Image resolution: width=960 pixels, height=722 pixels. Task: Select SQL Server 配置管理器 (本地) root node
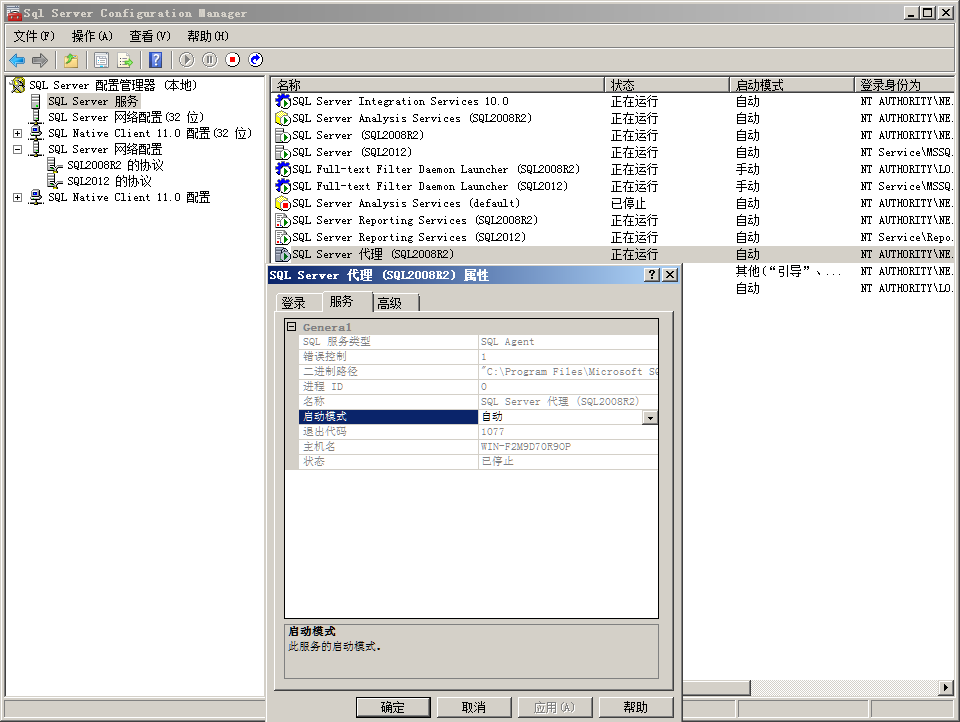113,85
